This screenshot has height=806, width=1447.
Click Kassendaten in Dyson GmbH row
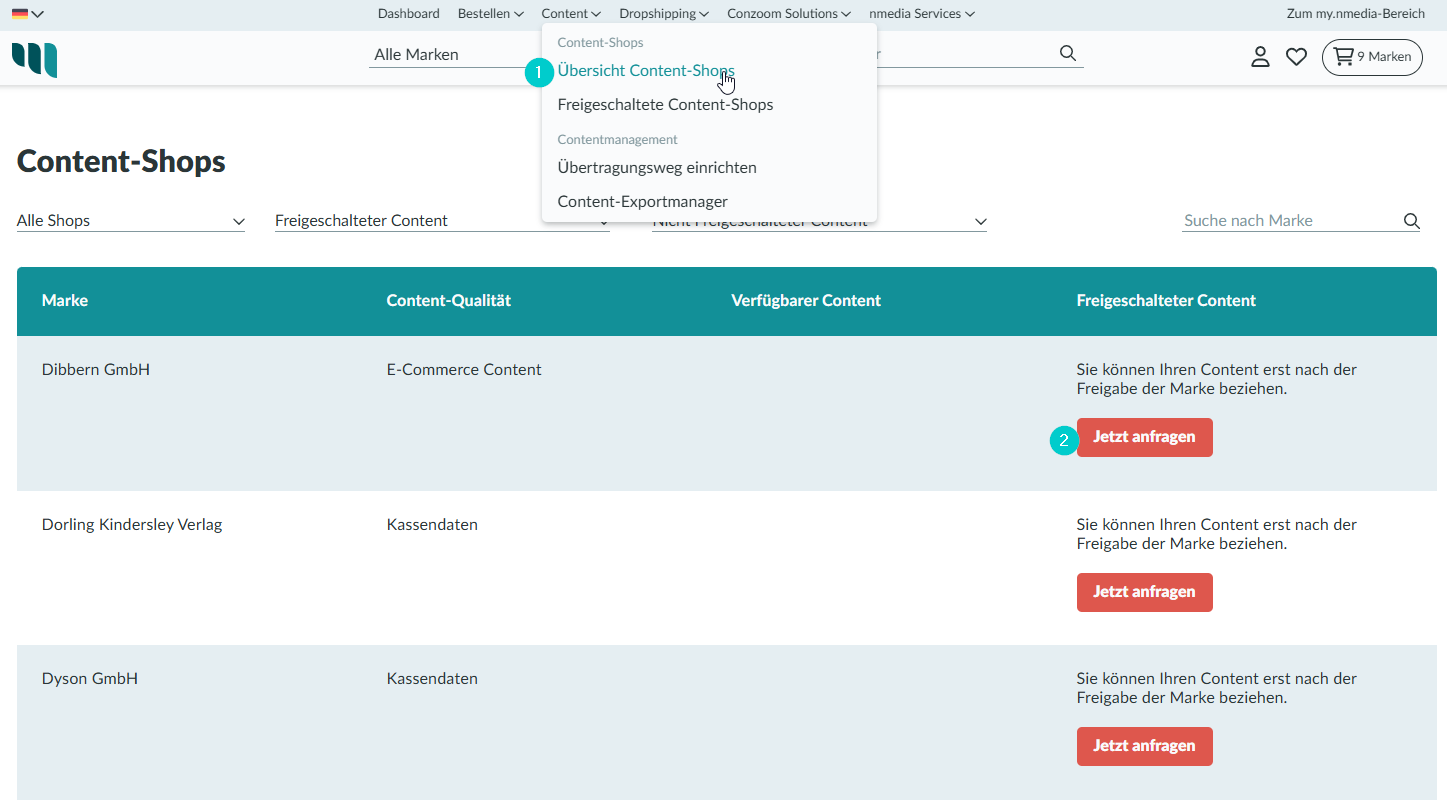[x=432, y=679]
